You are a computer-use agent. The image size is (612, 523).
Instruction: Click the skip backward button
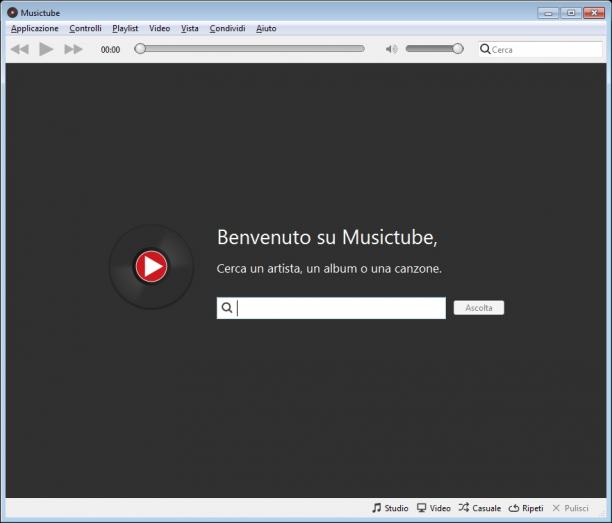[20, 50]
